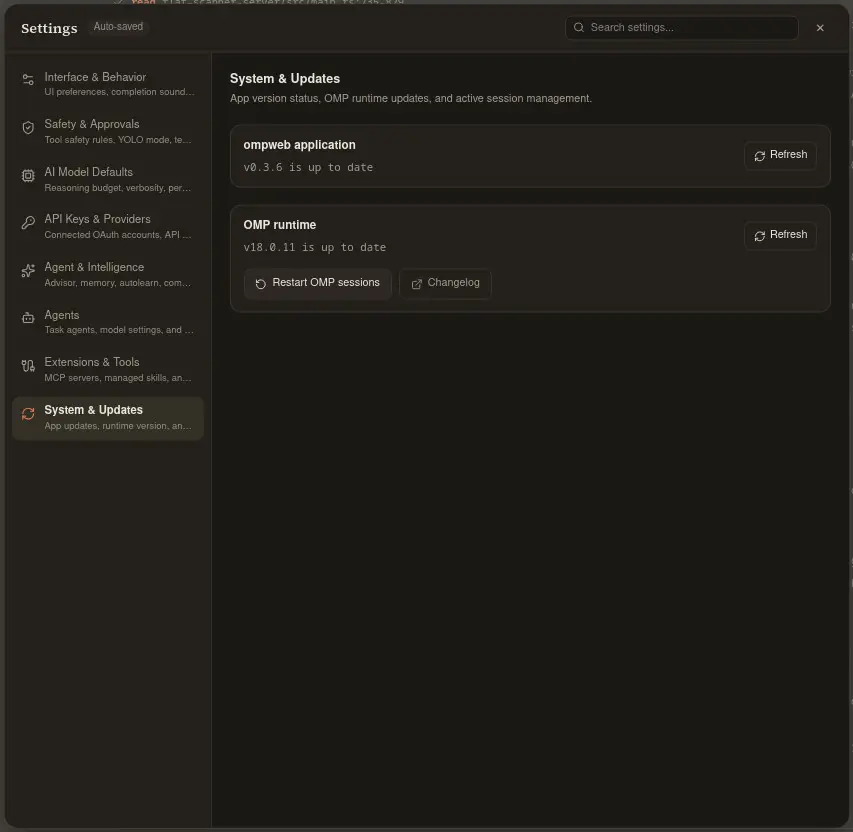The height and width of the screenshot is (832, 853).
Task: Focus the Search settings field
Action: 682,27
